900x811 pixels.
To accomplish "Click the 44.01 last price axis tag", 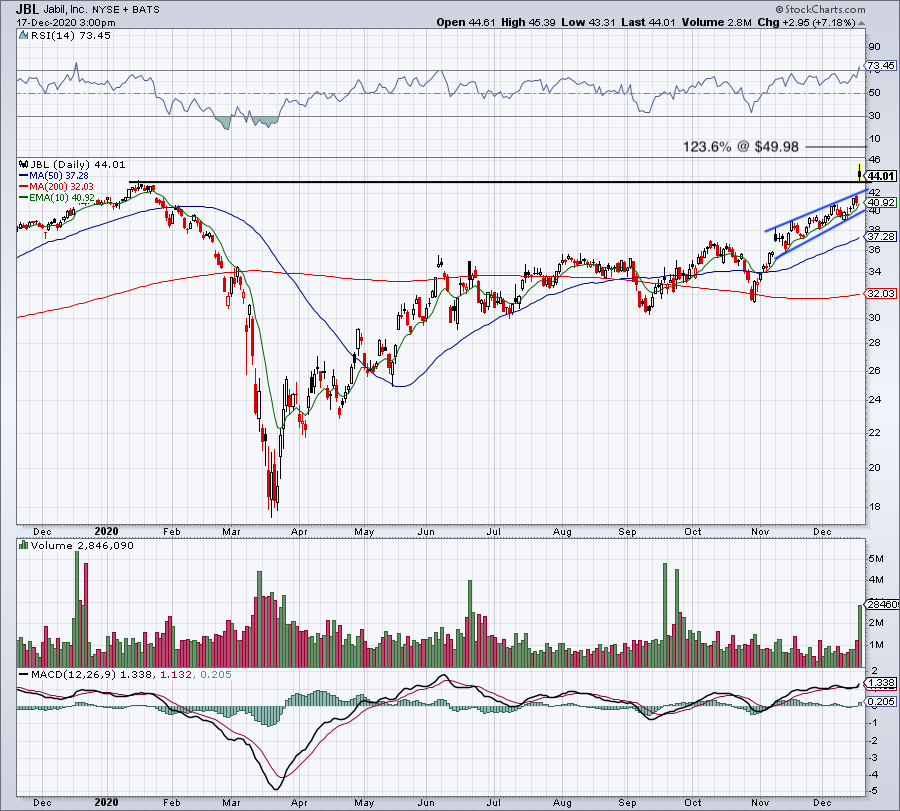I will click(x=881, y=176).
